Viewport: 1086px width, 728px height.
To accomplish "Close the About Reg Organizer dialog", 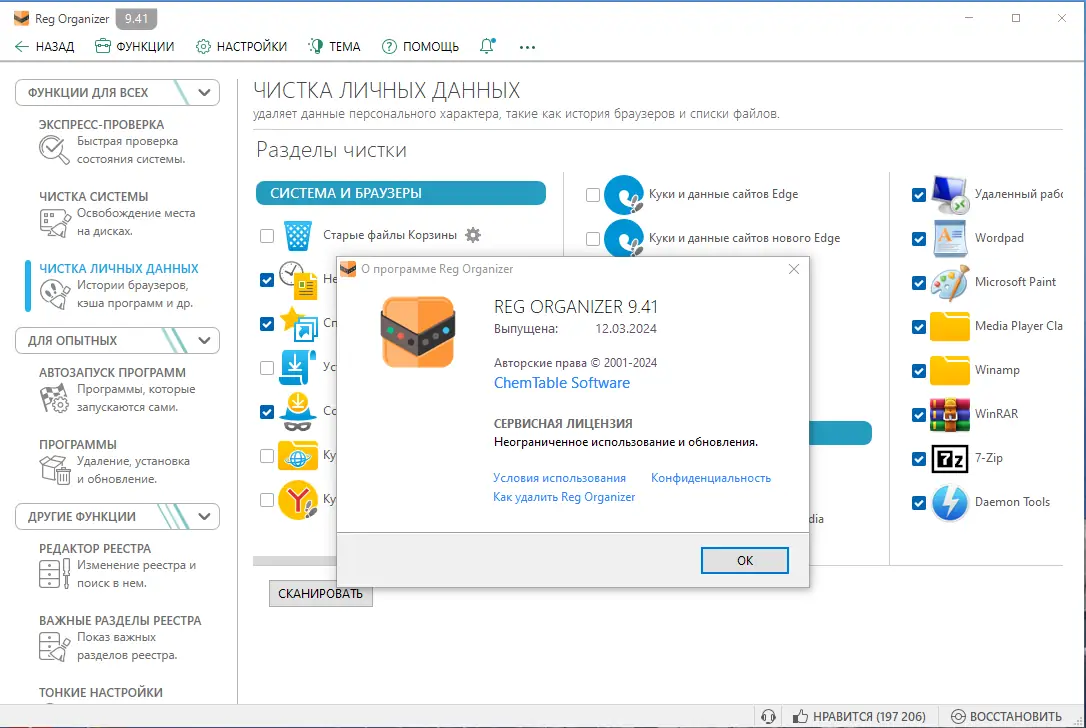I will coord(794,269).
